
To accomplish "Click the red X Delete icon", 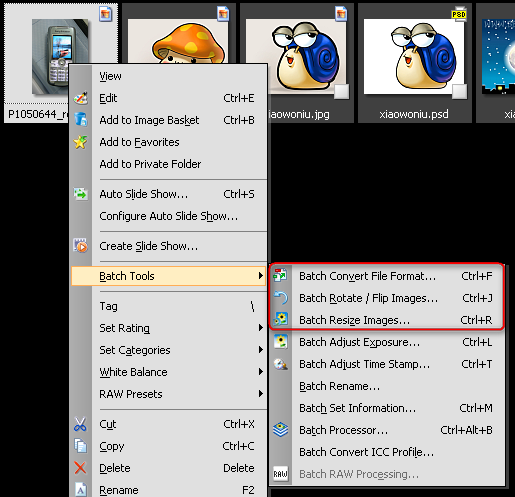I will [x=80, y=468].
